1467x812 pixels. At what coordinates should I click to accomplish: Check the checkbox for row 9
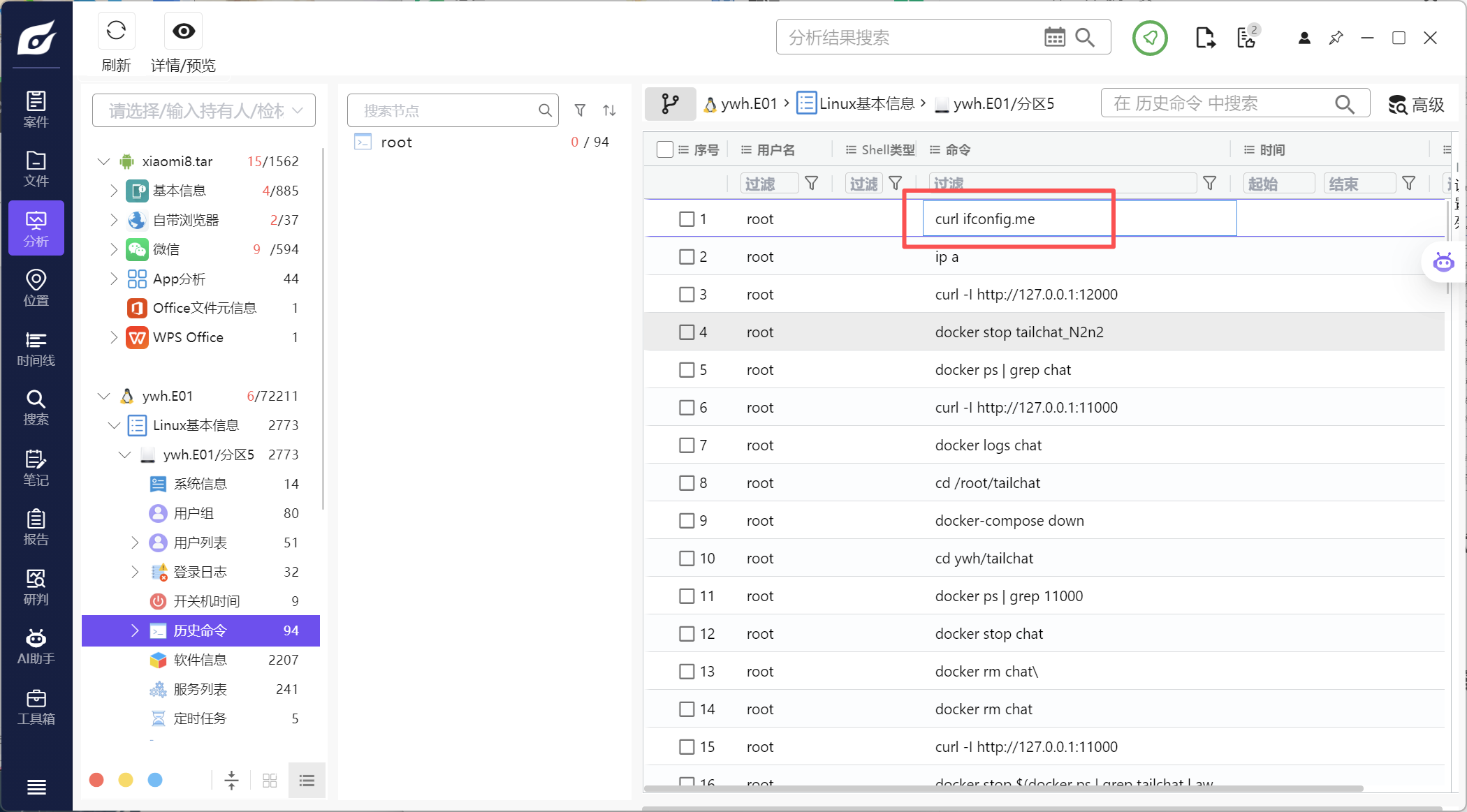(687, 521)
